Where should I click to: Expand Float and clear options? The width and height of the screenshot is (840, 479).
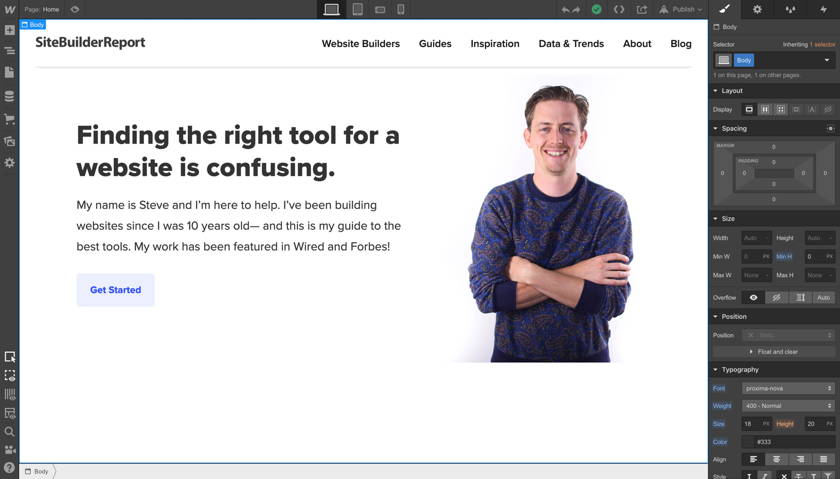point(774,351)
